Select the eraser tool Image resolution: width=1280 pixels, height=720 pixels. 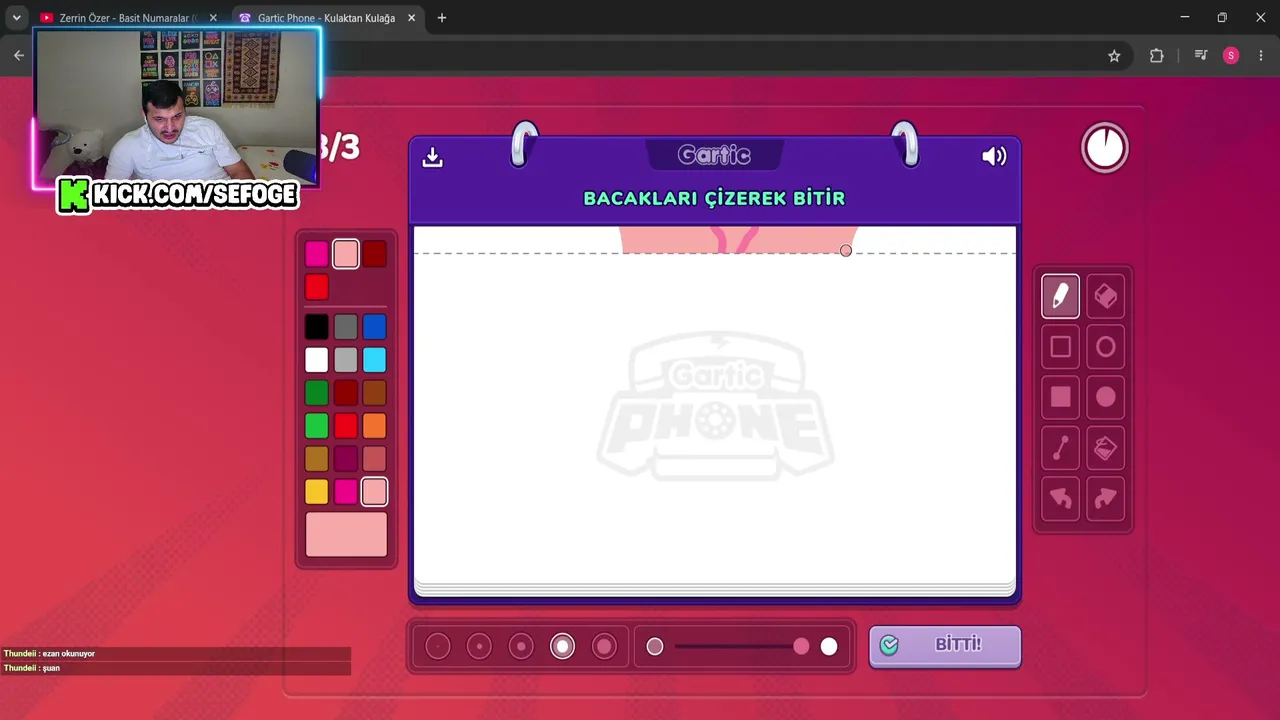click(x=1105, y=296)
